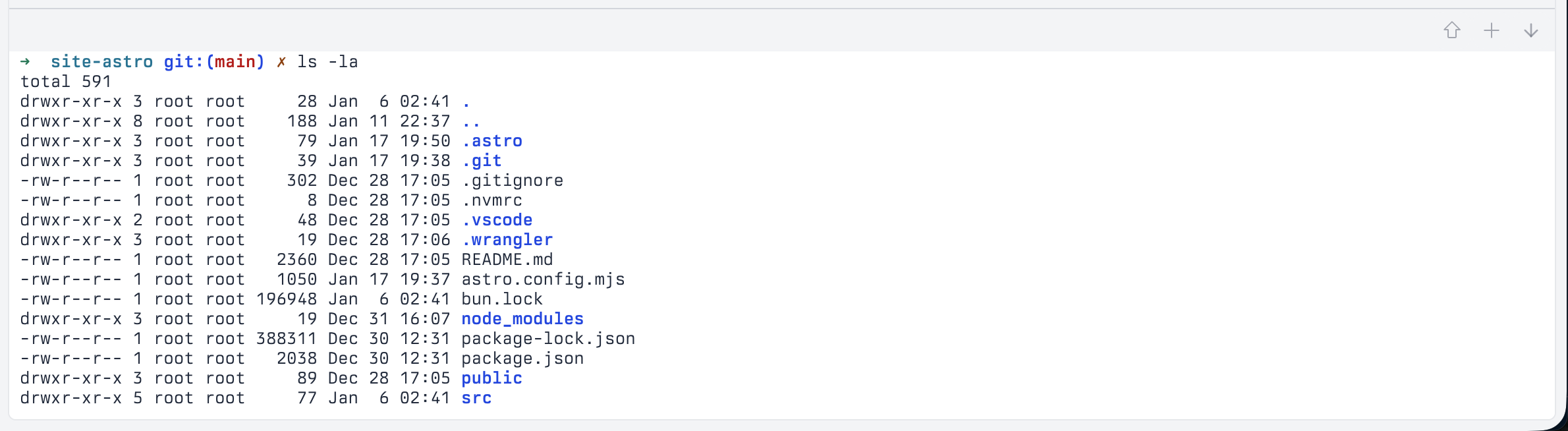Click the down-arrow icon in terminal header

[x=1531, y=30]
